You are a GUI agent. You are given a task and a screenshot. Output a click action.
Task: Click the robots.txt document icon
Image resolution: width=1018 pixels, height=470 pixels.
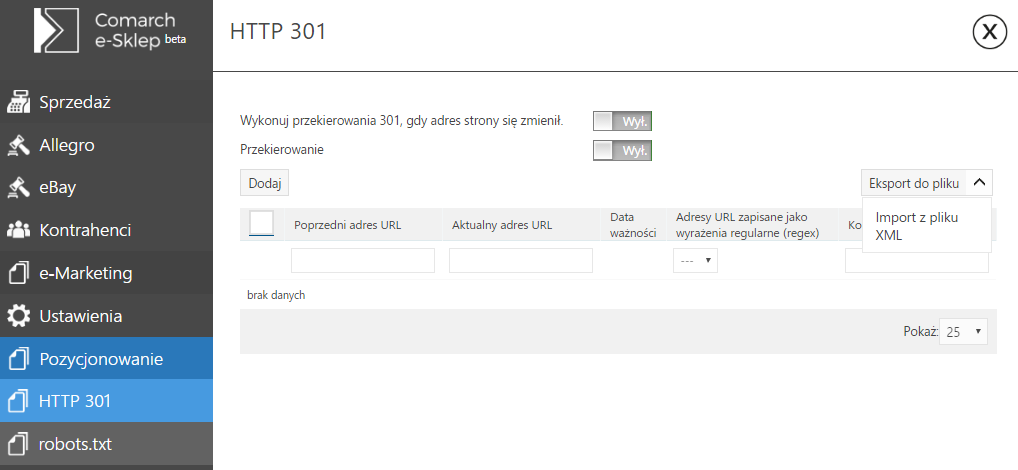pyautogui.click(x=18, y=444)
